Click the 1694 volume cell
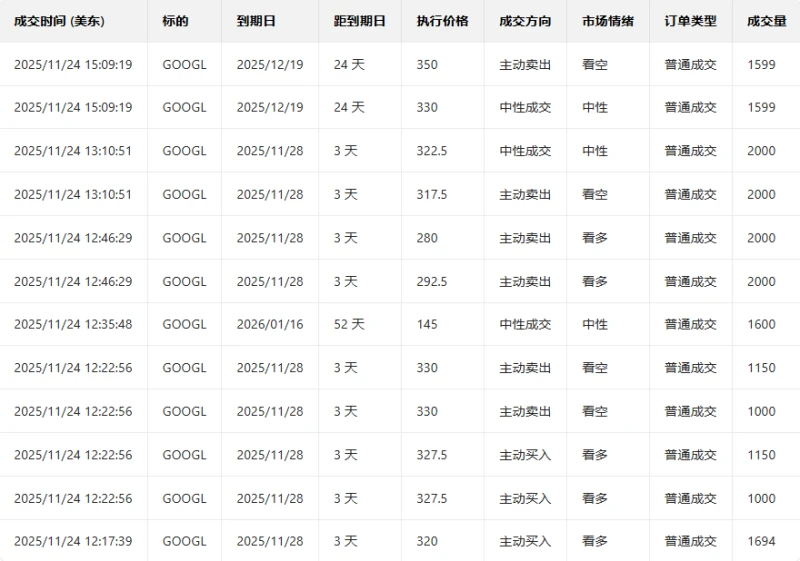 pos(761,541)
